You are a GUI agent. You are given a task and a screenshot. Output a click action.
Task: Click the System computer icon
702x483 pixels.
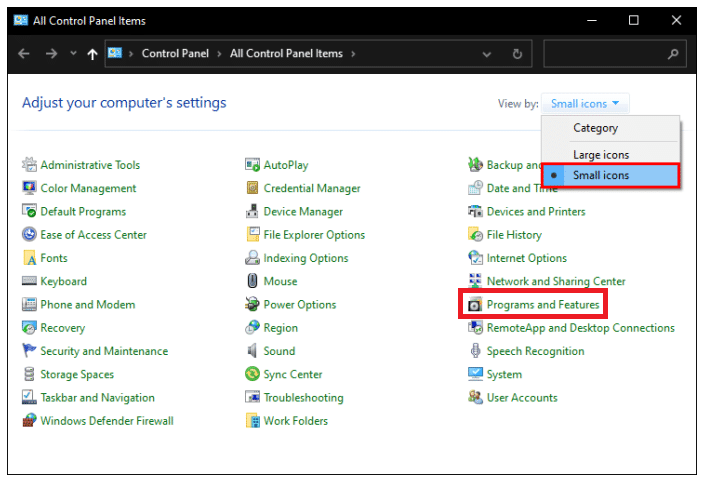(x=475, y=374)
